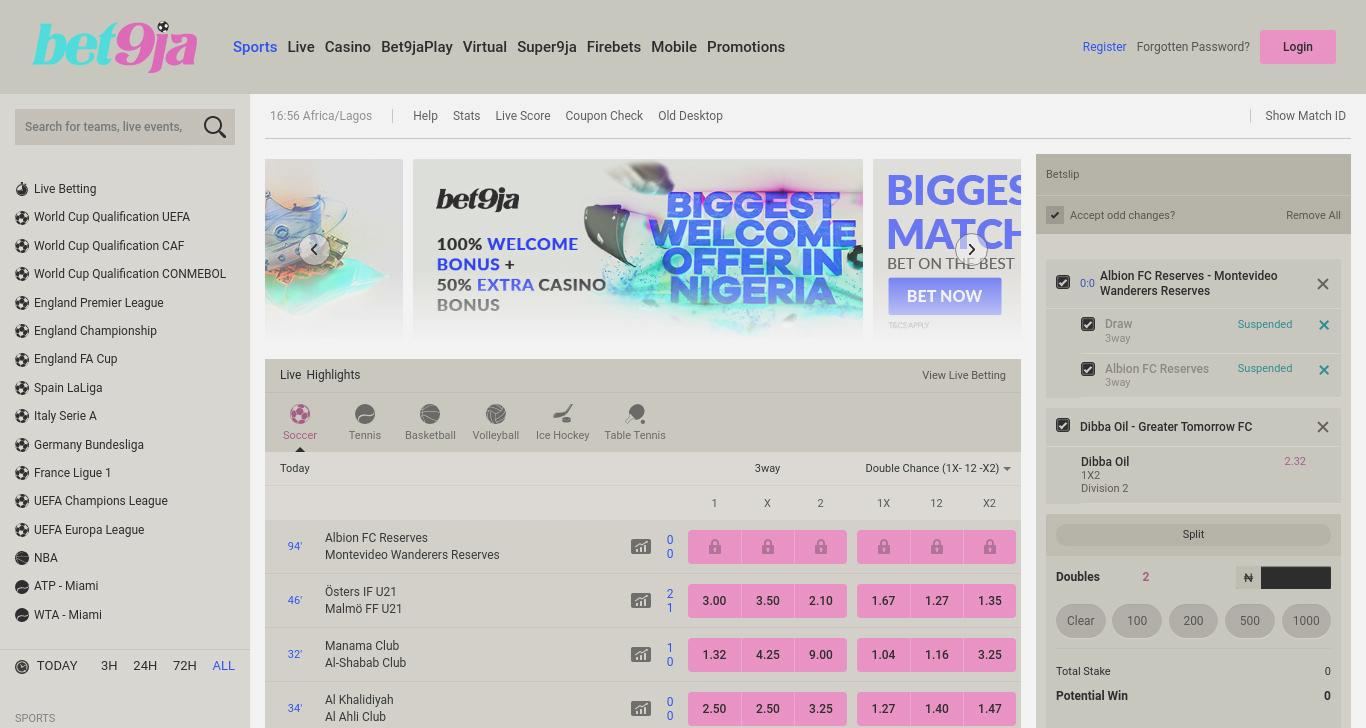The width and height of the screenshot is (1366, 728).
Task: Open stats icon for Albion FC Reserves match
Action: point(640,547)
